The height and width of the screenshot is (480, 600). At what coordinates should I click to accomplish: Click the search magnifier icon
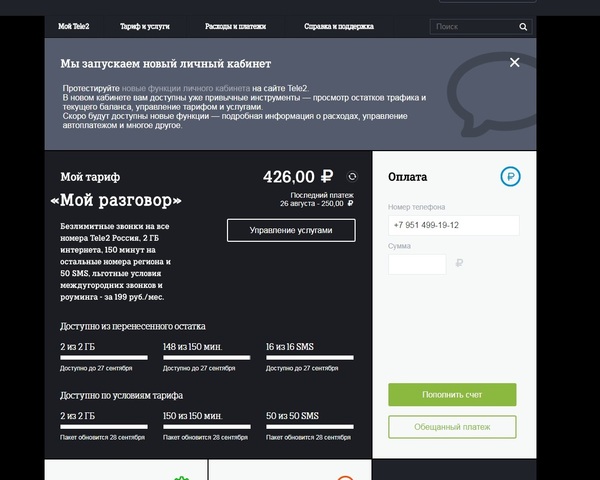523,27
